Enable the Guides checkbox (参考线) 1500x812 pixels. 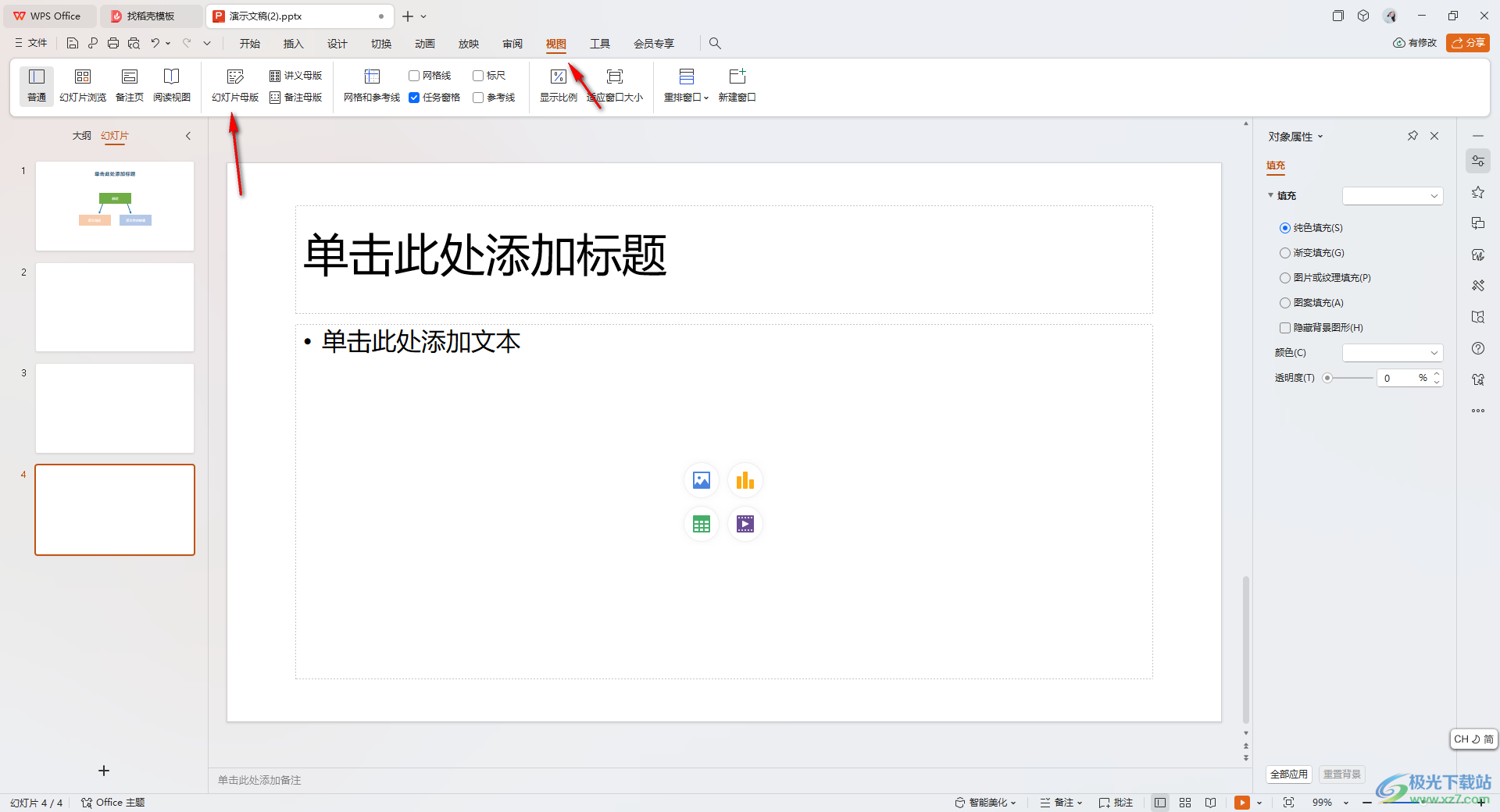click(x=478, y=98)
